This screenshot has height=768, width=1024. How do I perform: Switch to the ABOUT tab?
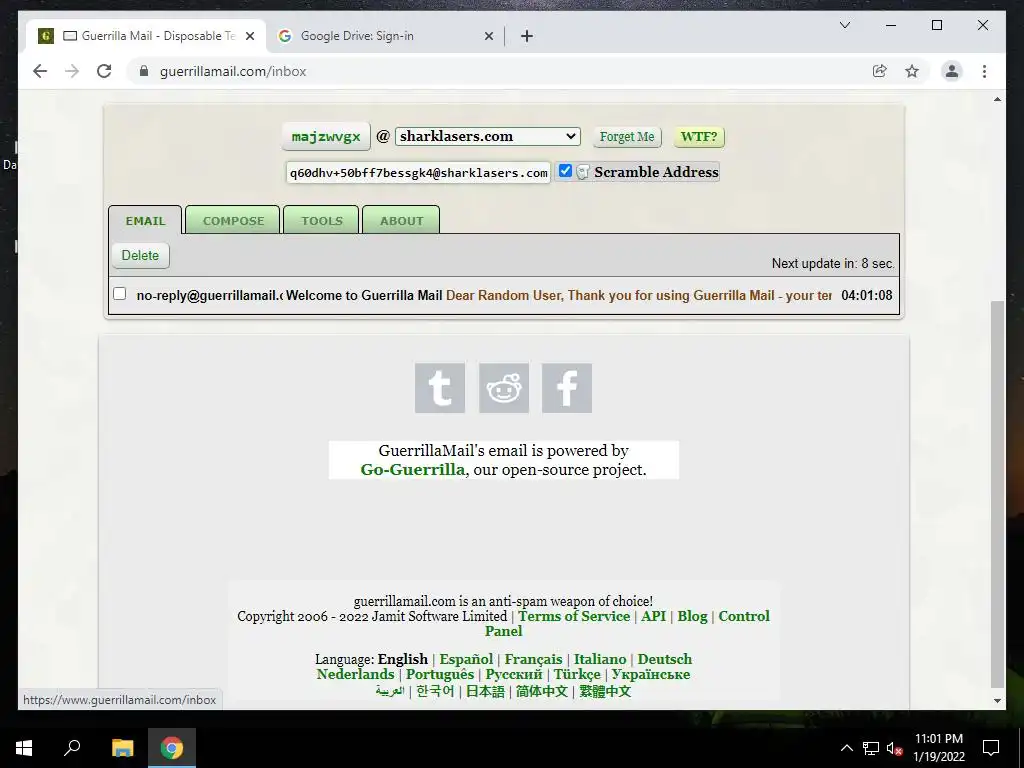401,220
